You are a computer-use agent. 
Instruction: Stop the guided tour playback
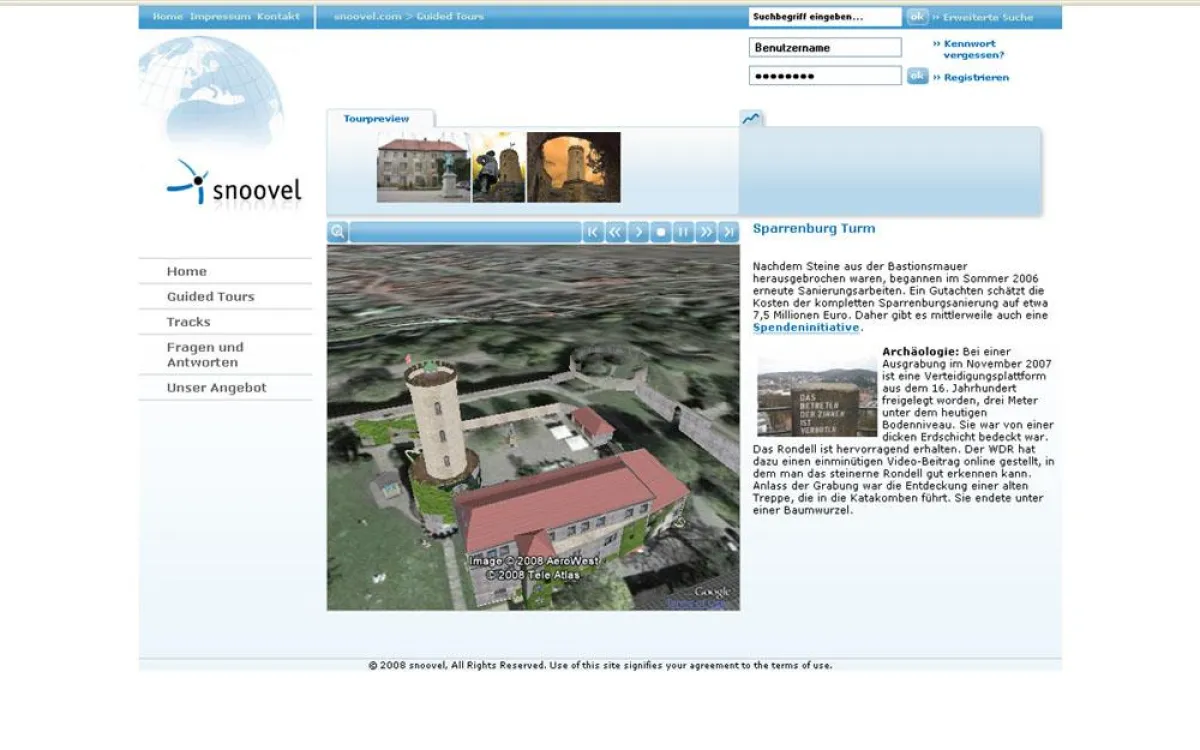[660, 232]
